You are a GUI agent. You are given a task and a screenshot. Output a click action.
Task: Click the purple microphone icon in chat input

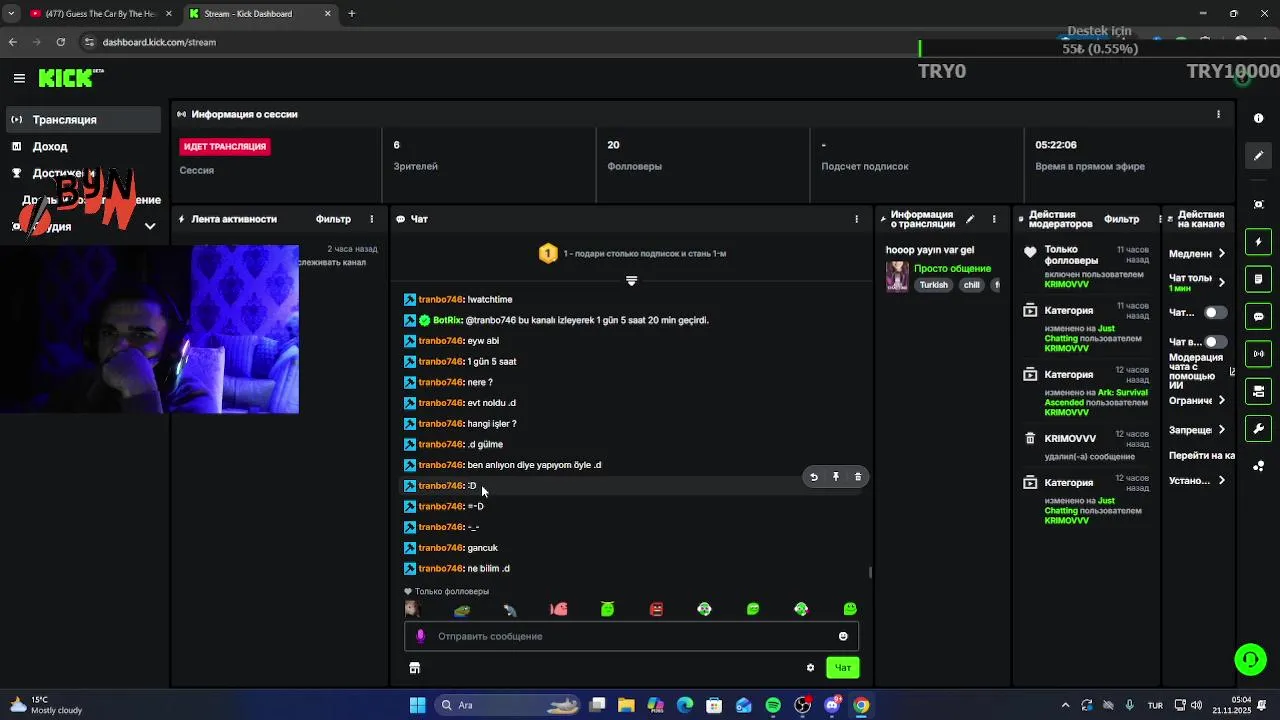[420, 636]
